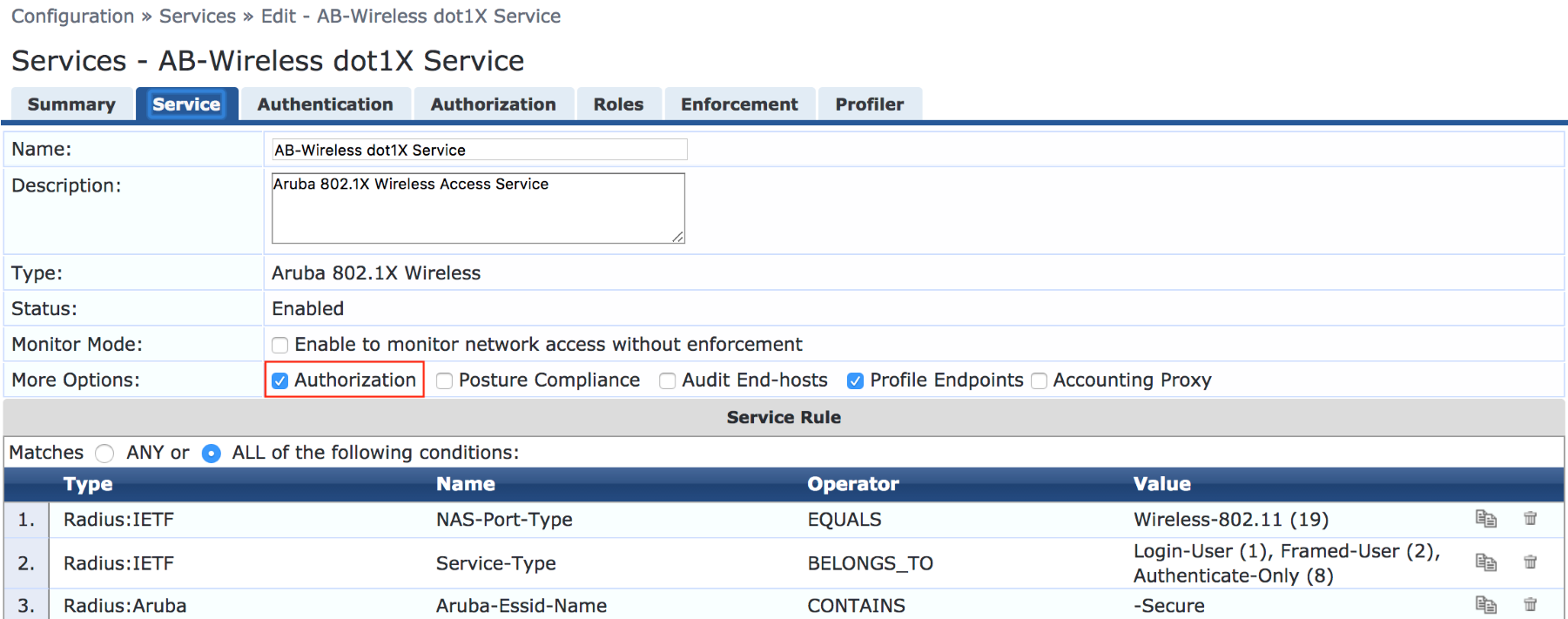The width and height of the screenshot is (1568, 619).
Task: Select rule row number 2
Action: [26, 563]
